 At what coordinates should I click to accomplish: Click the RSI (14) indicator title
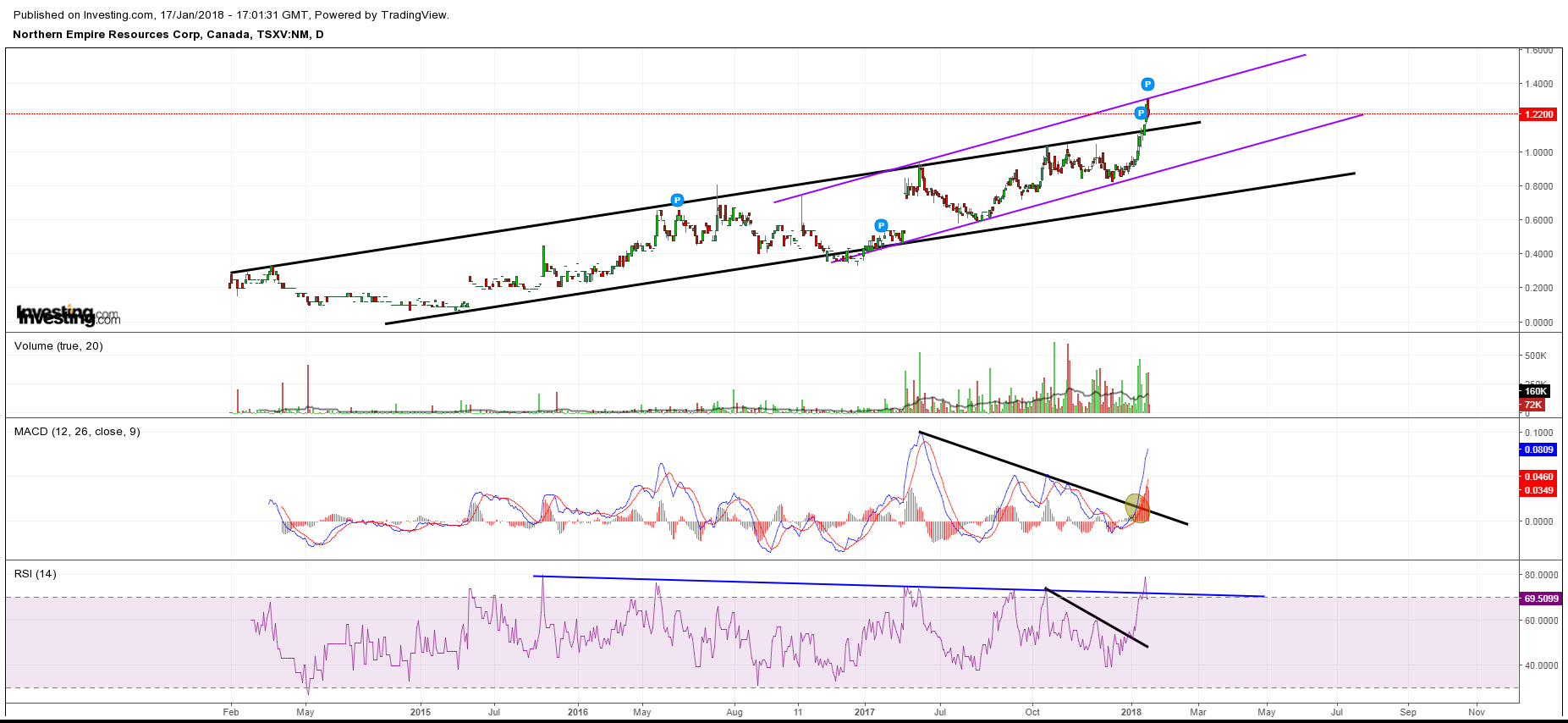(x=36, y=573)
